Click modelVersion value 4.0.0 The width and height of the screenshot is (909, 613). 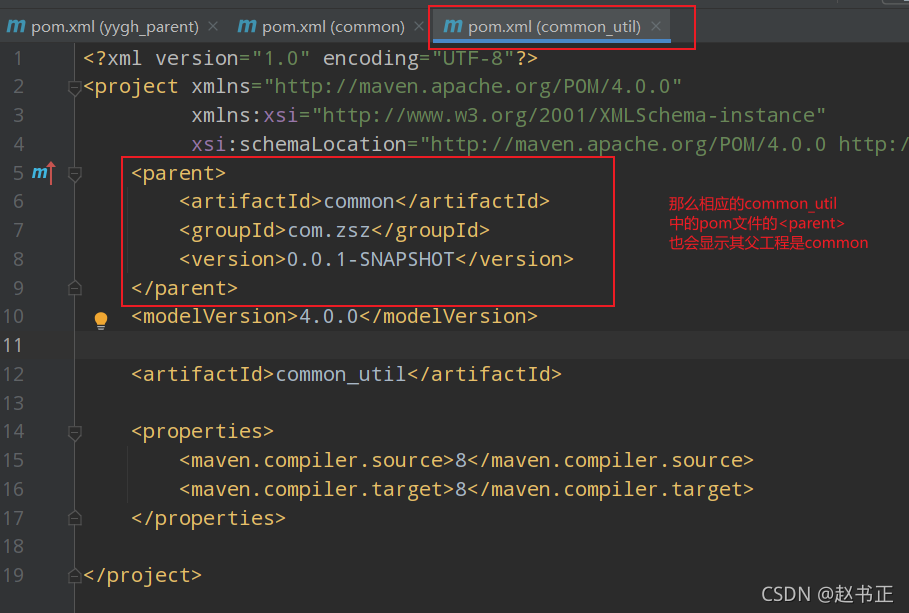(x=329, y=317)
